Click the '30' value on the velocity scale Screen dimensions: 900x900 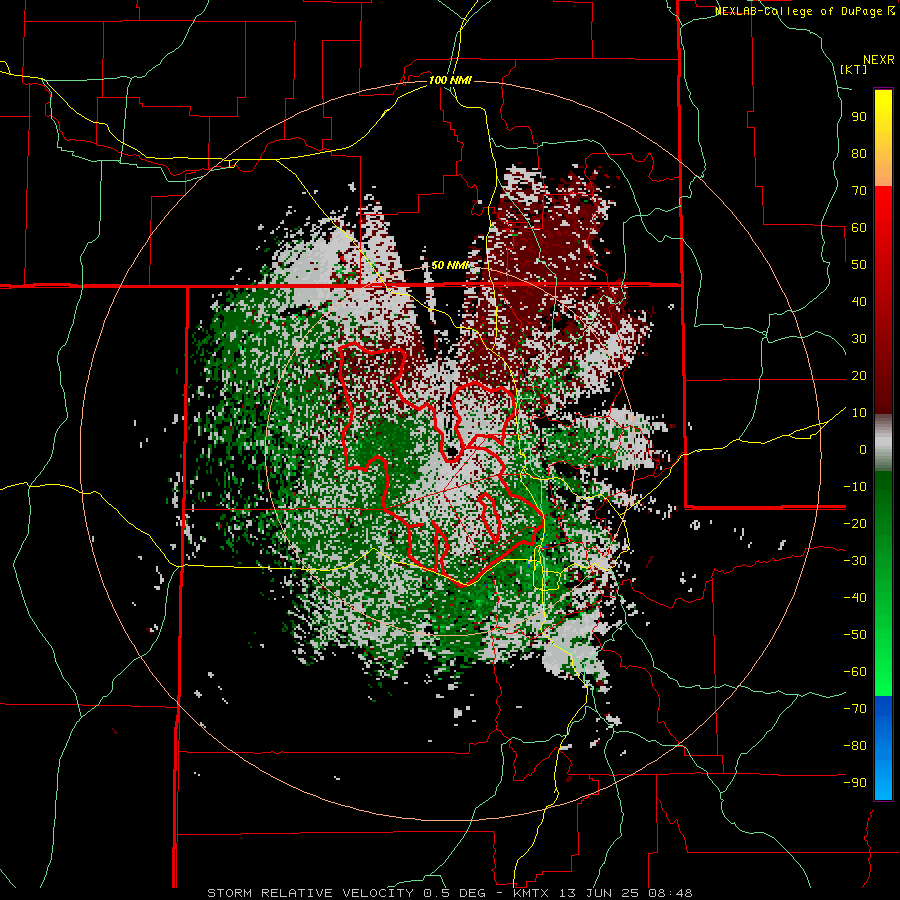point(859,339)
